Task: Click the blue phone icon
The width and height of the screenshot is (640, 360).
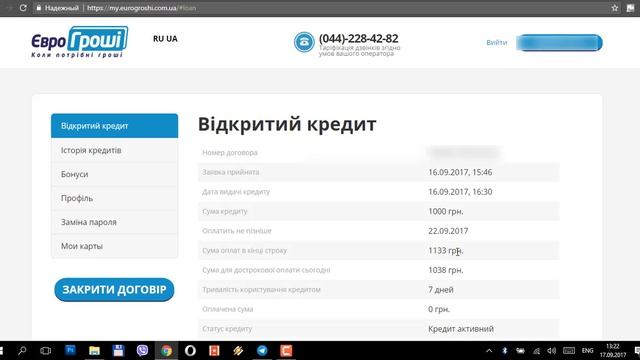Action: [304, 42]
